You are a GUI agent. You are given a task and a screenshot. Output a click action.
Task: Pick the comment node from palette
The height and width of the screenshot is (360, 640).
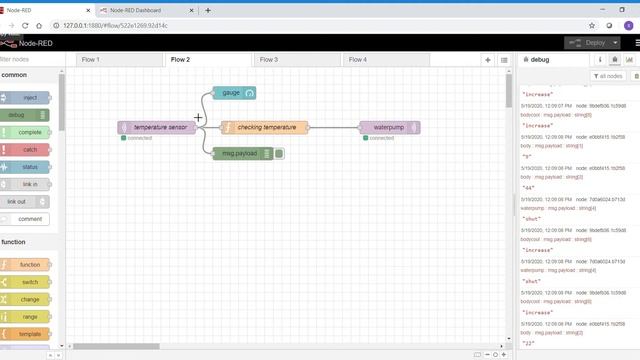[x=25, y=219]
